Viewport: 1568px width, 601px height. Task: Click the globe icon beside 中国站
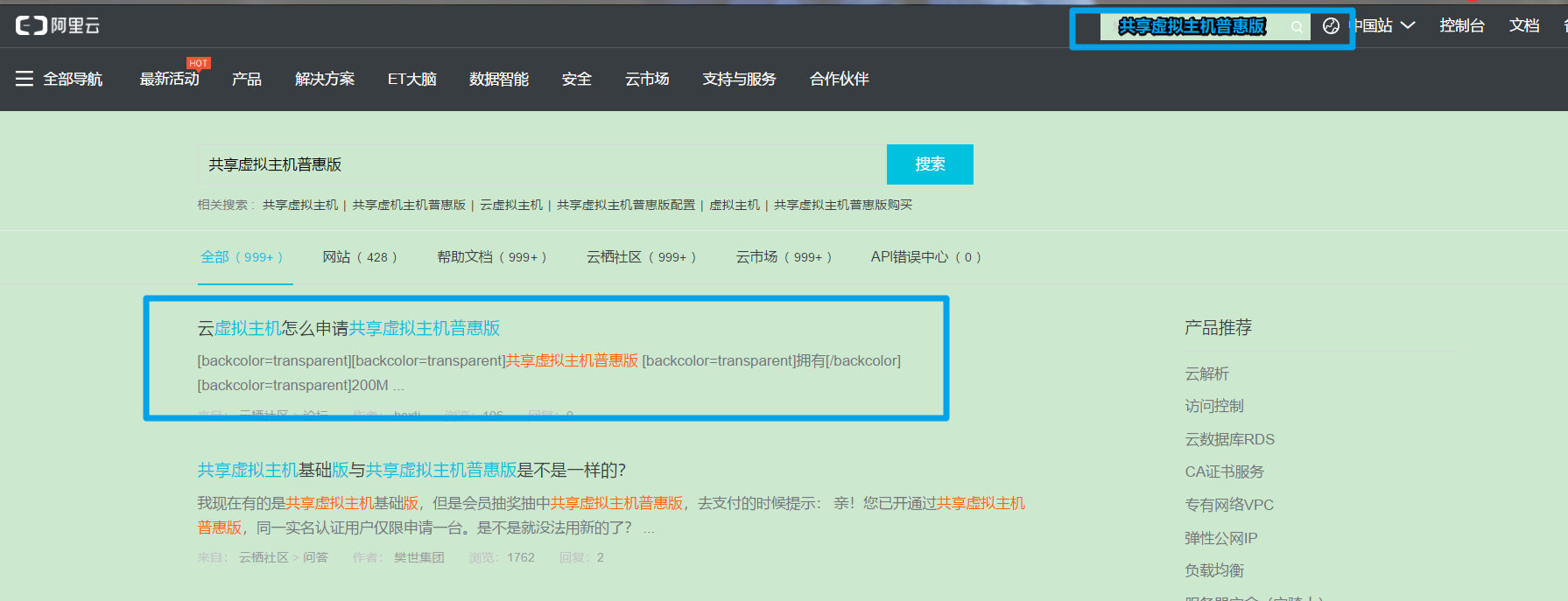(1331, 26)
